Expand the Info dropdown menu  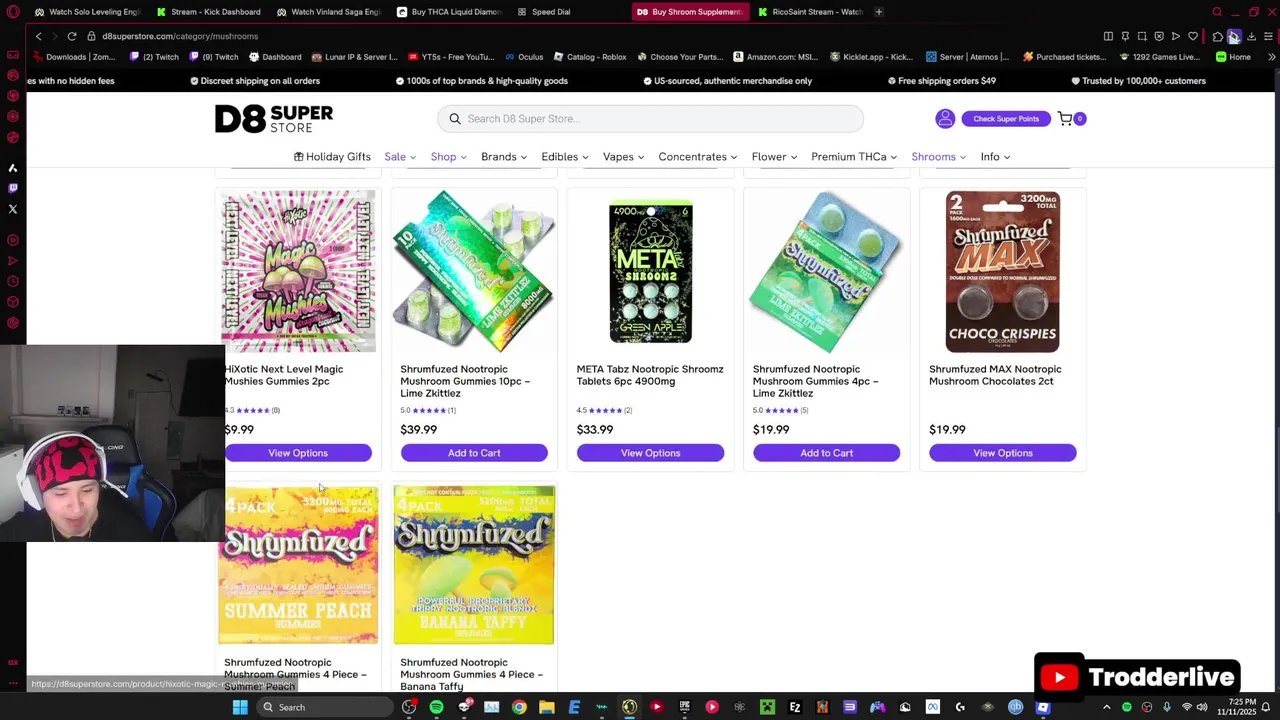click(995, 157)
